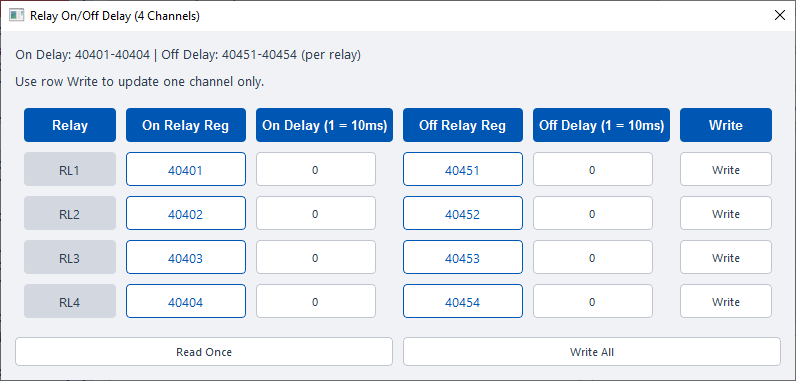
Task: Select Off Relay Reg field 40451
Action: point(463,169)
